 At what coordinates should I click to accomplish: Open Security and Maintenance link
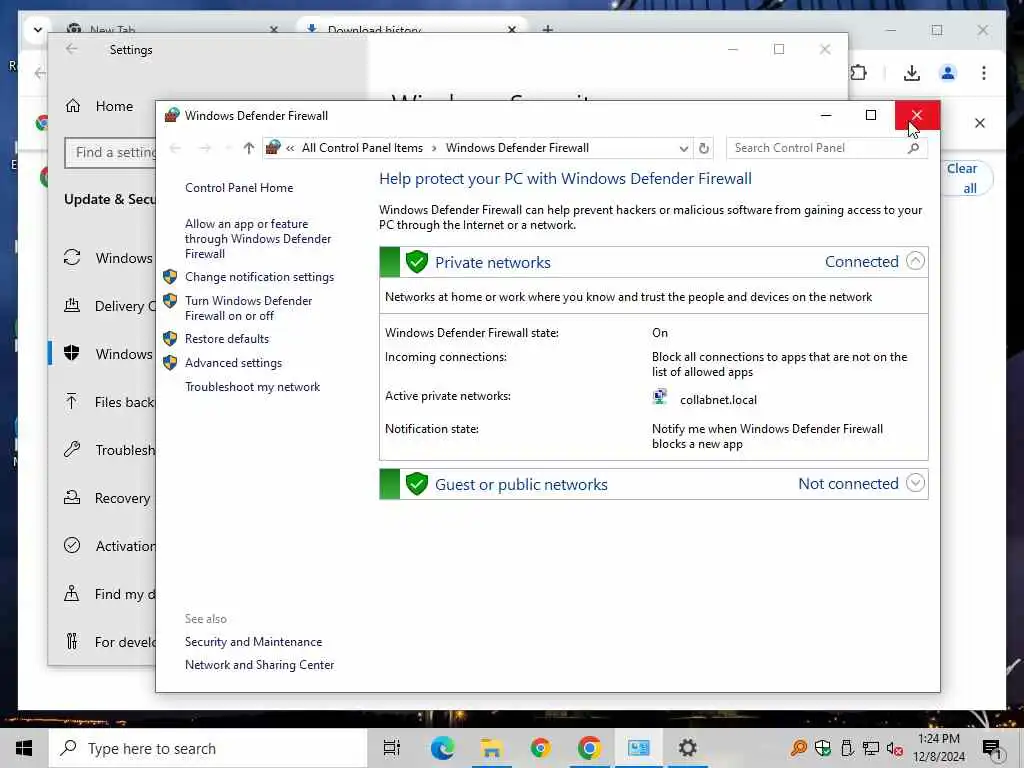pos(253,642)
